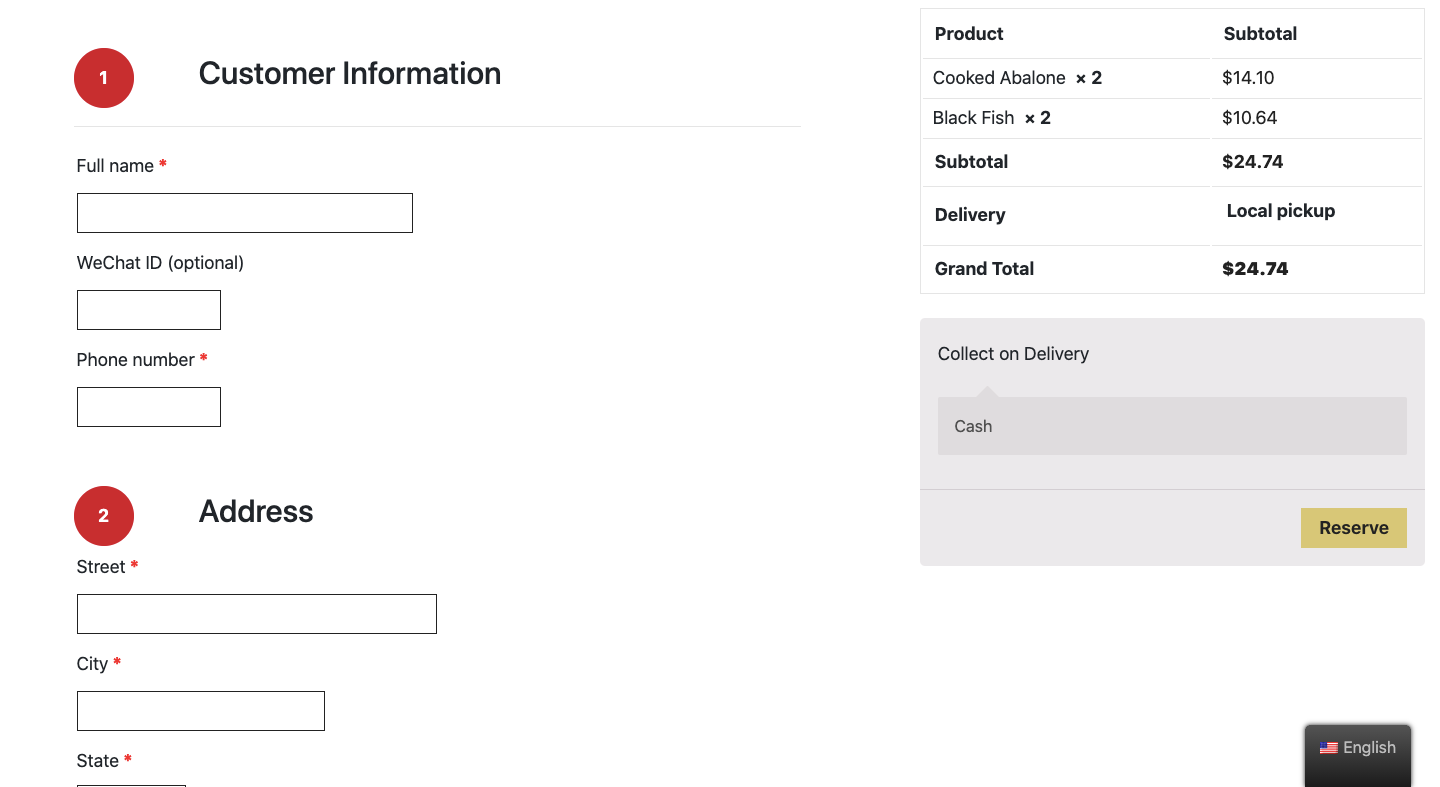Click the Address section heading
Screen dimensions: 1440x787
pyautogui.click(x=256, y=511)
